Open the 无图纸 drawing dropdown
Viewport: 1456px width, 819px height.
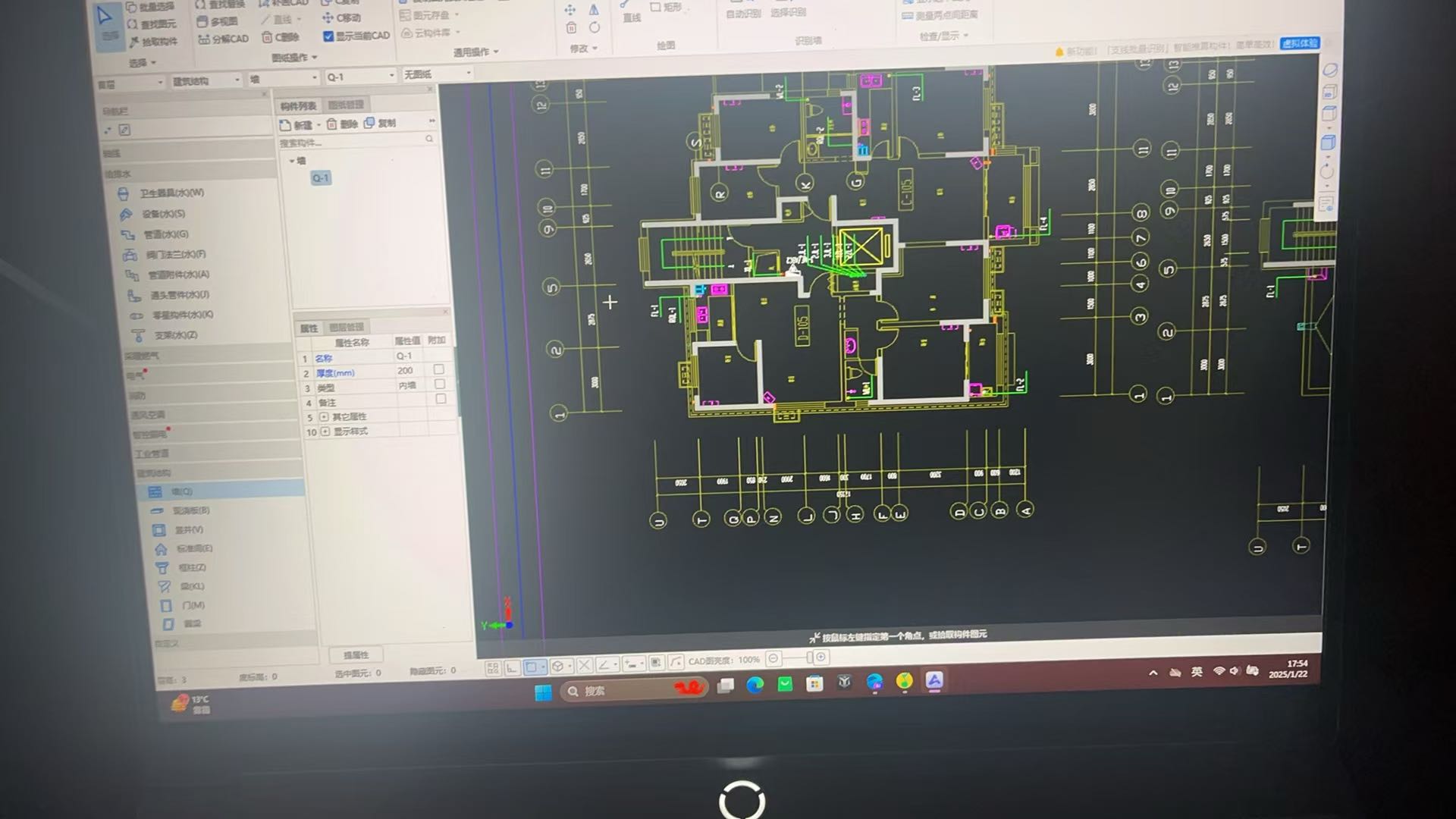pyautogui.click(x=438, y=74)
